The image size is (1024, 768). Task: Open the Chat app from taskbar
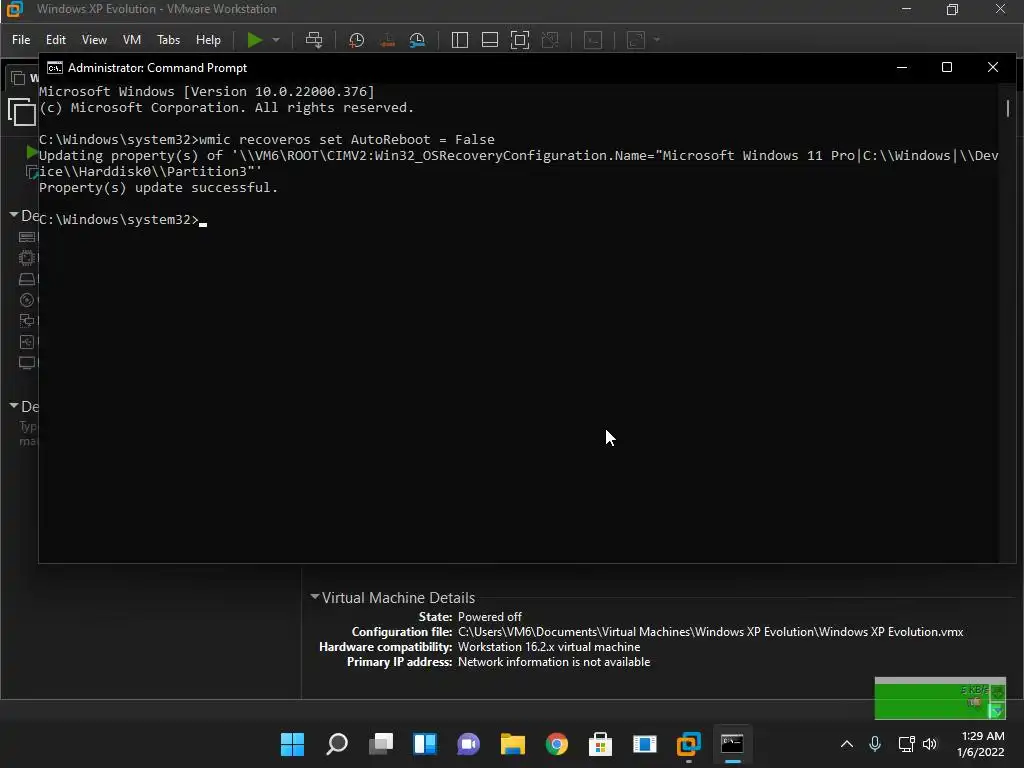coord(468,744)
